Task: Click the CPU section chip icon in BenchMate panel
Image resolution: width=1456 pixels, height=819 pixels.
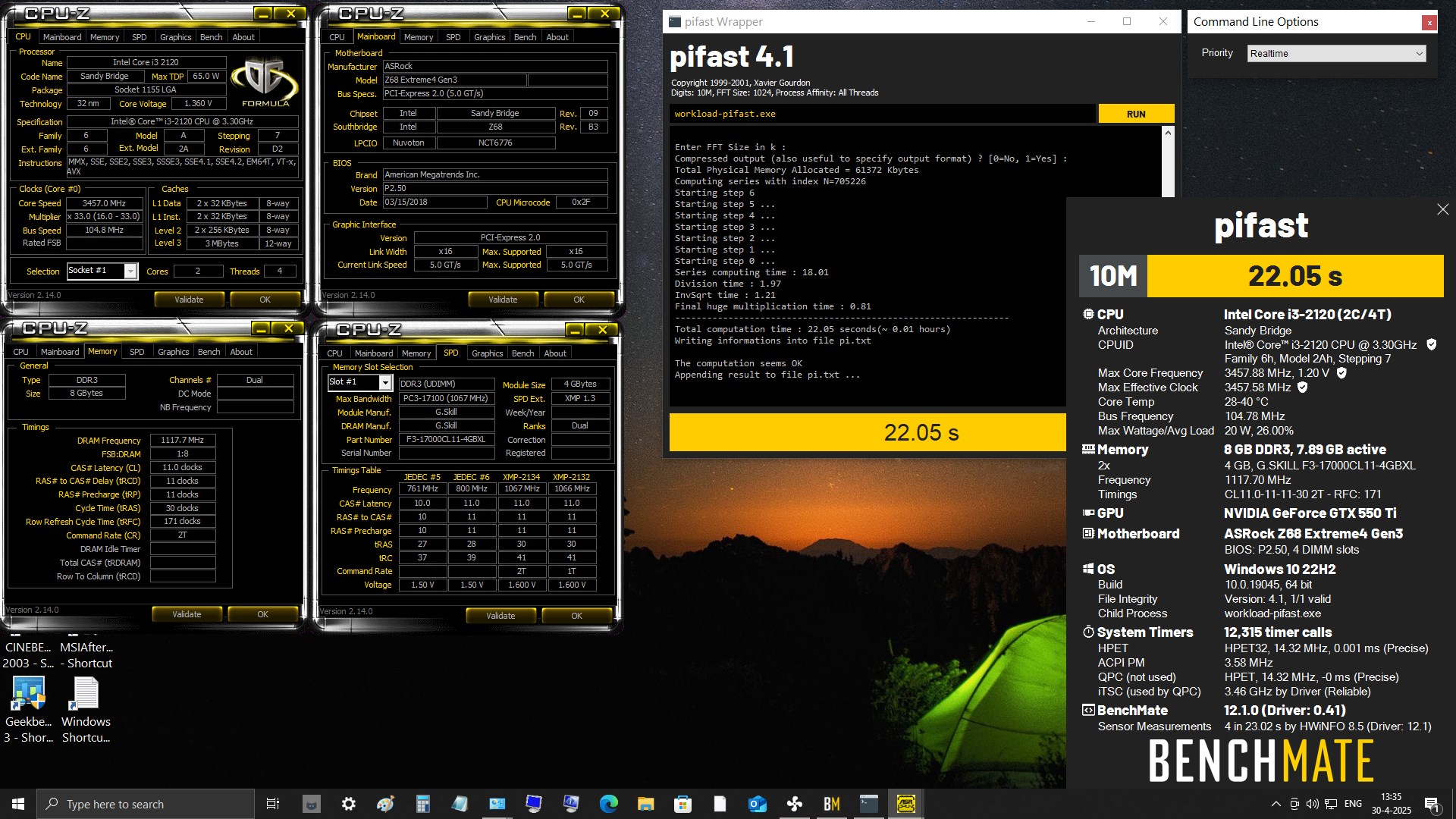Action: coord(1088,314)
